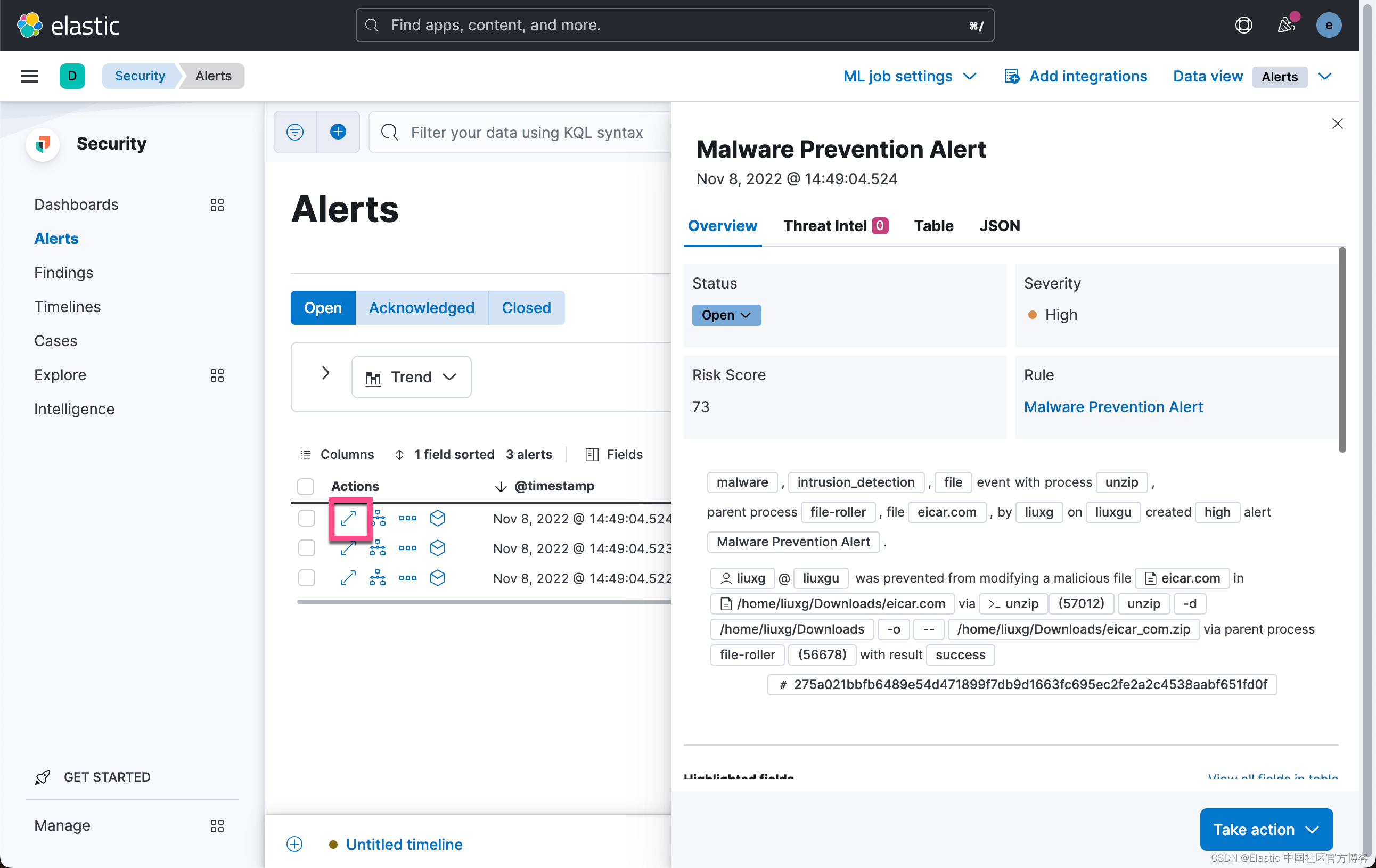Viewport: 1376px width, 868px height.
Task: Check the 14:49:04.524 alert row
Action: 307,518
